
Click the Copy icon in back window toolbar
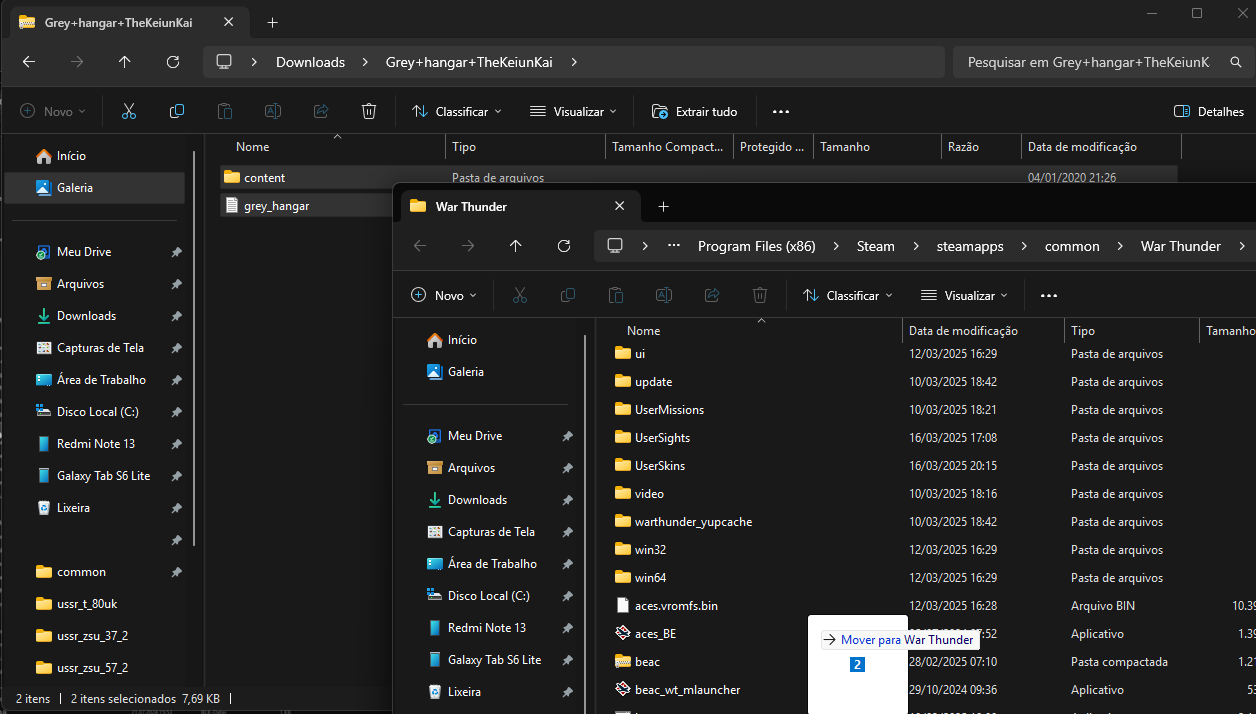point(177,111)
